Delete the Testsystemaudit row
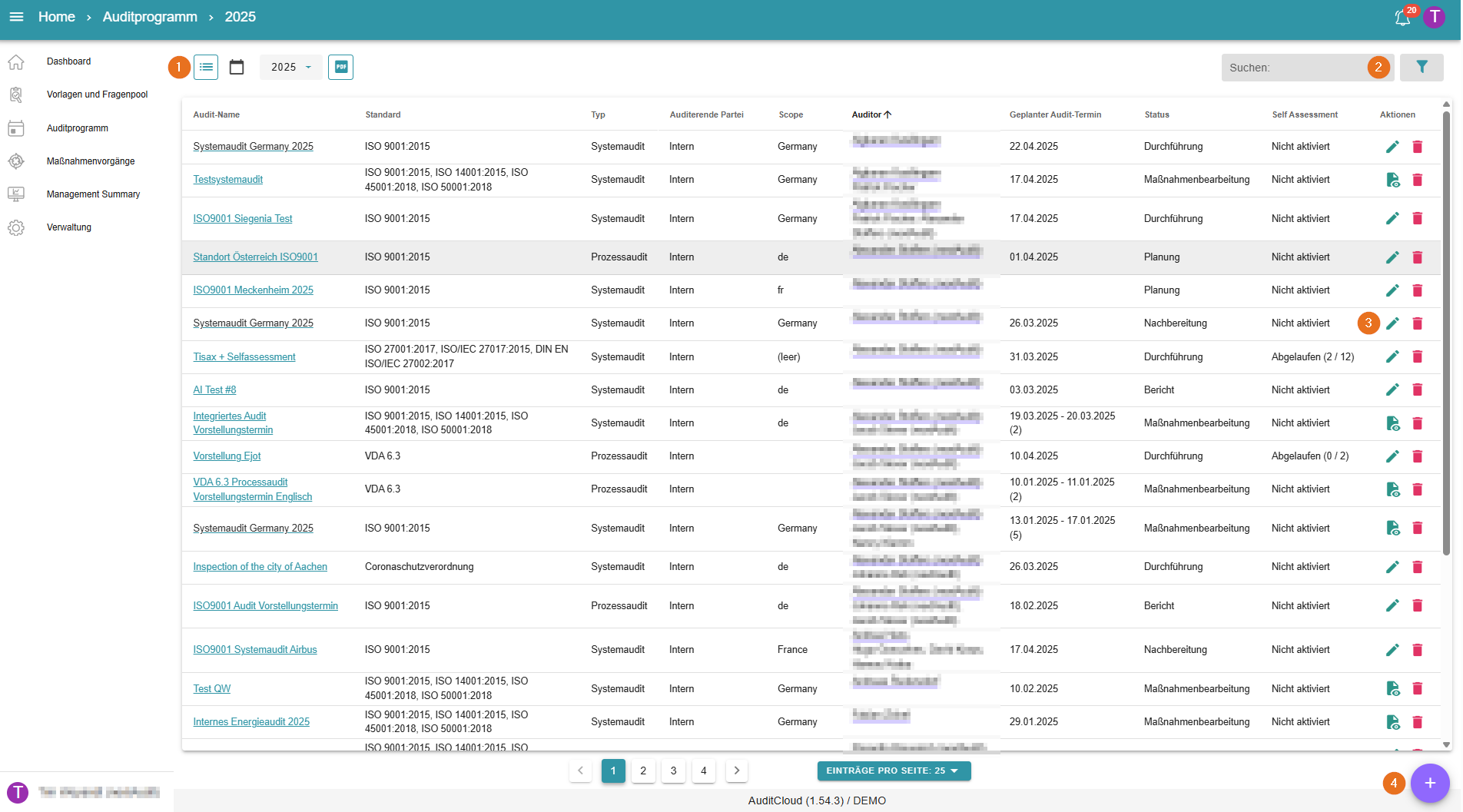This screenshot has height=812, width=1463. (x=1417, y=180)
